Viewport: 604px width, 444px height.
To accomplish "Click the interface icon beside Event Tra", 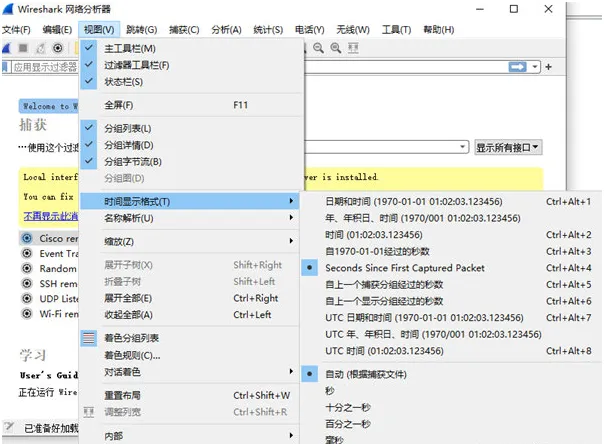I will click(x=27, y=253).
